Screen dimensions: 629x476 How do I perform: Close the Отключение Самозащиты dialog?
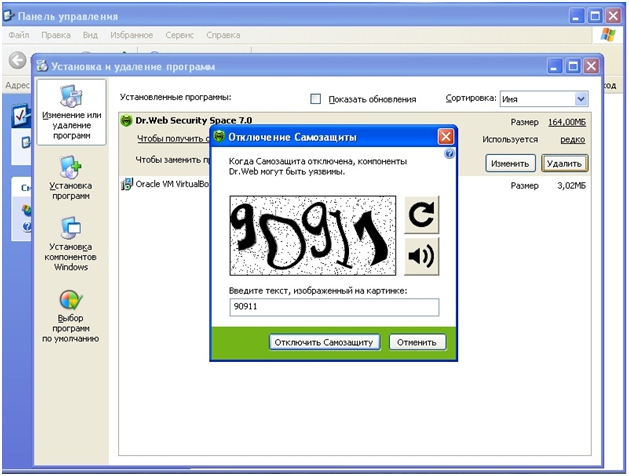pos(446,137)
